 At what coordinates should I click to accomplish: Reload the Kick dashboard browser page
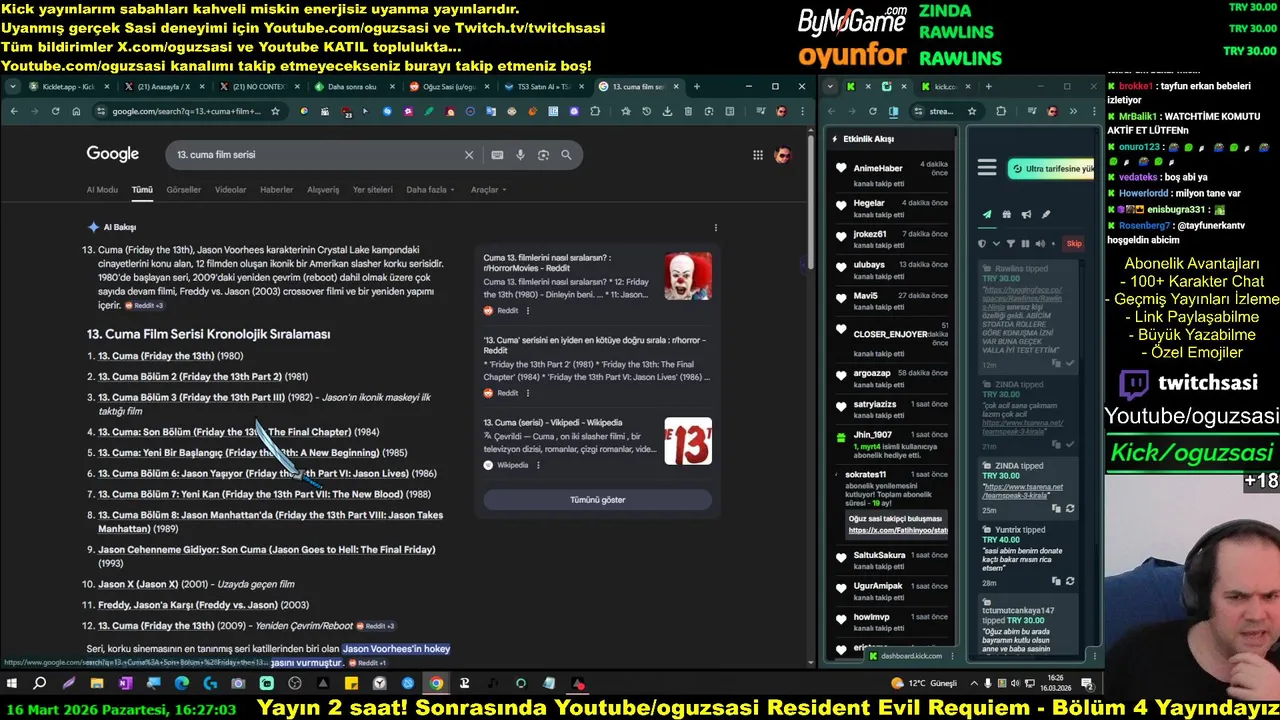point(873,111)
